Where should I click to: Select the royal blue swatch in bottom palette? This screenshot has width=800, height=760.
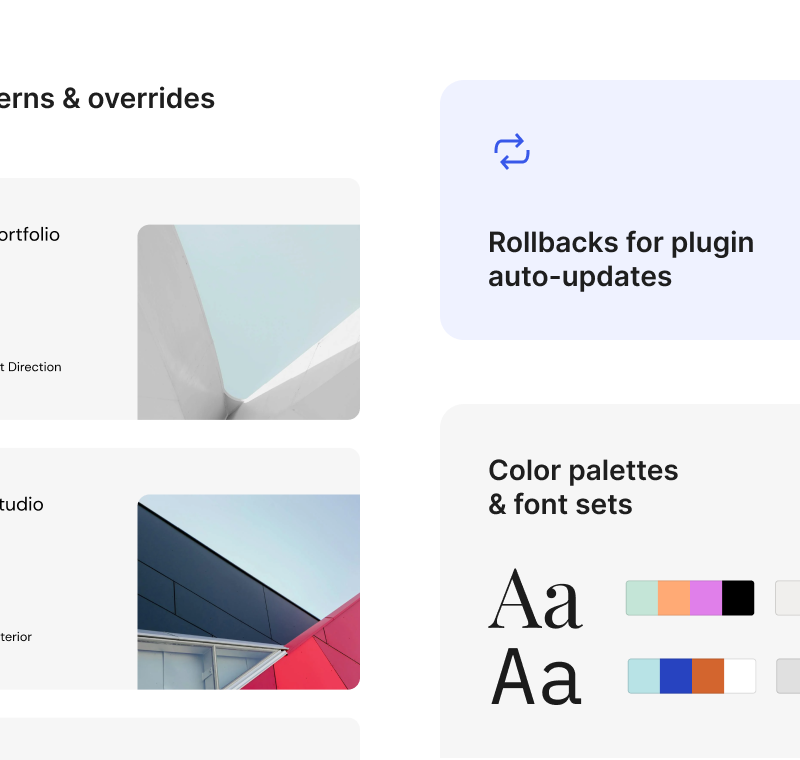[676, 676]
